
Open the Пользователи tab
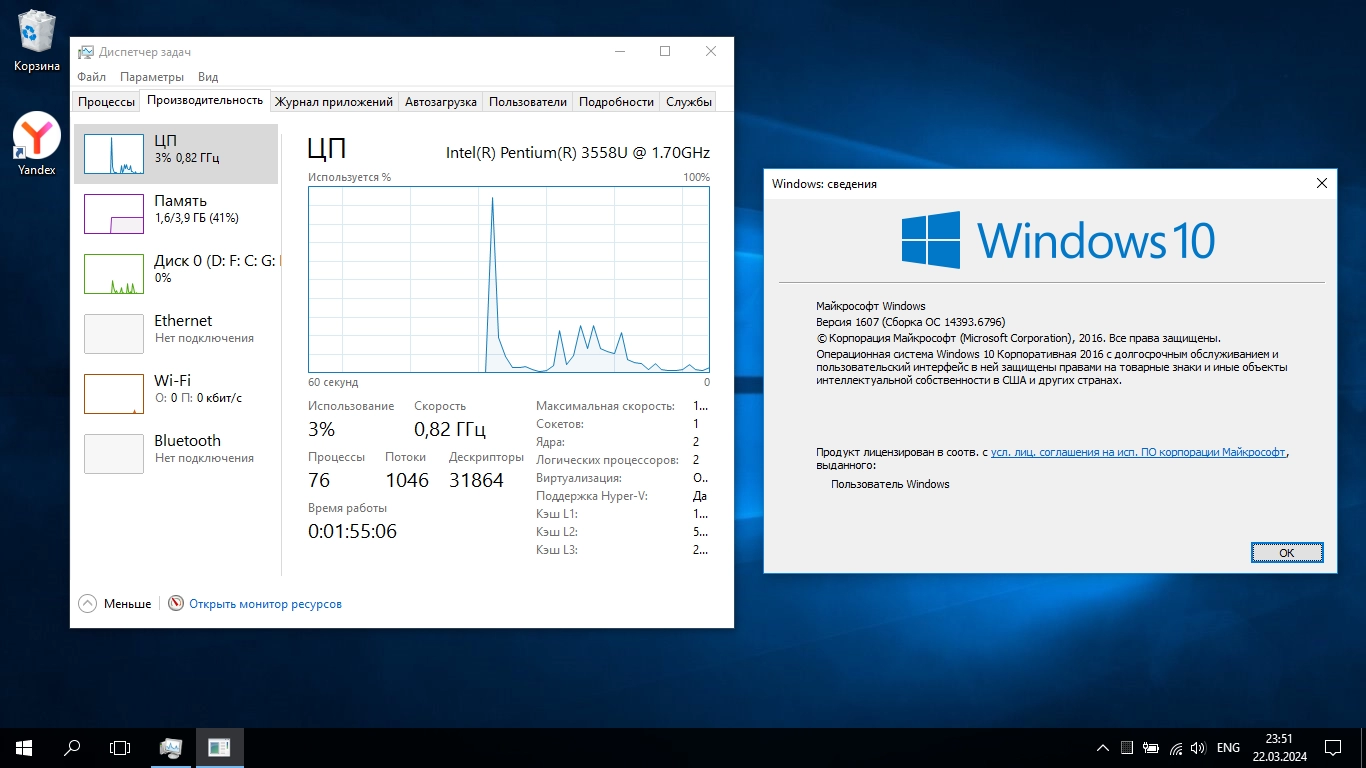(x=528, y=102)
